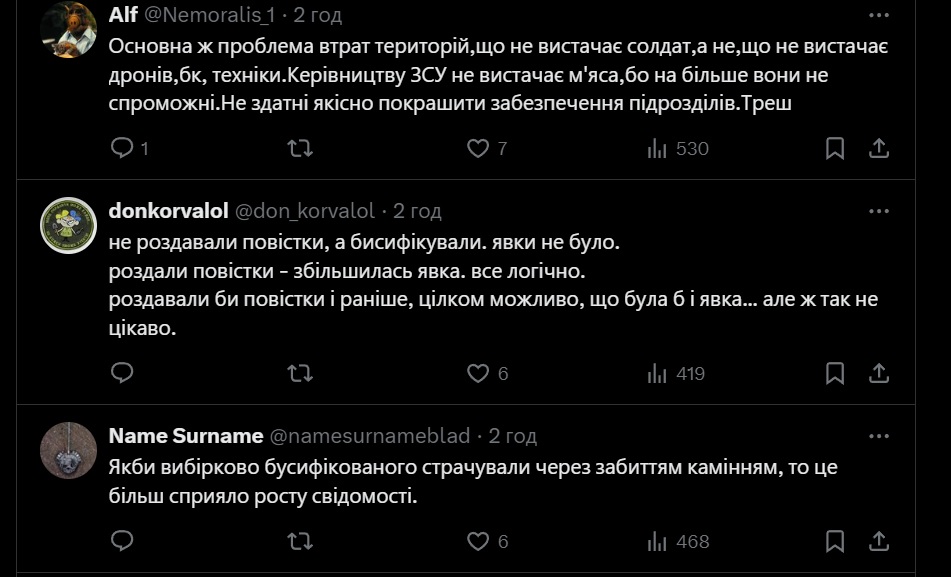Open more options on Name Surname's post

pos(879,436)
